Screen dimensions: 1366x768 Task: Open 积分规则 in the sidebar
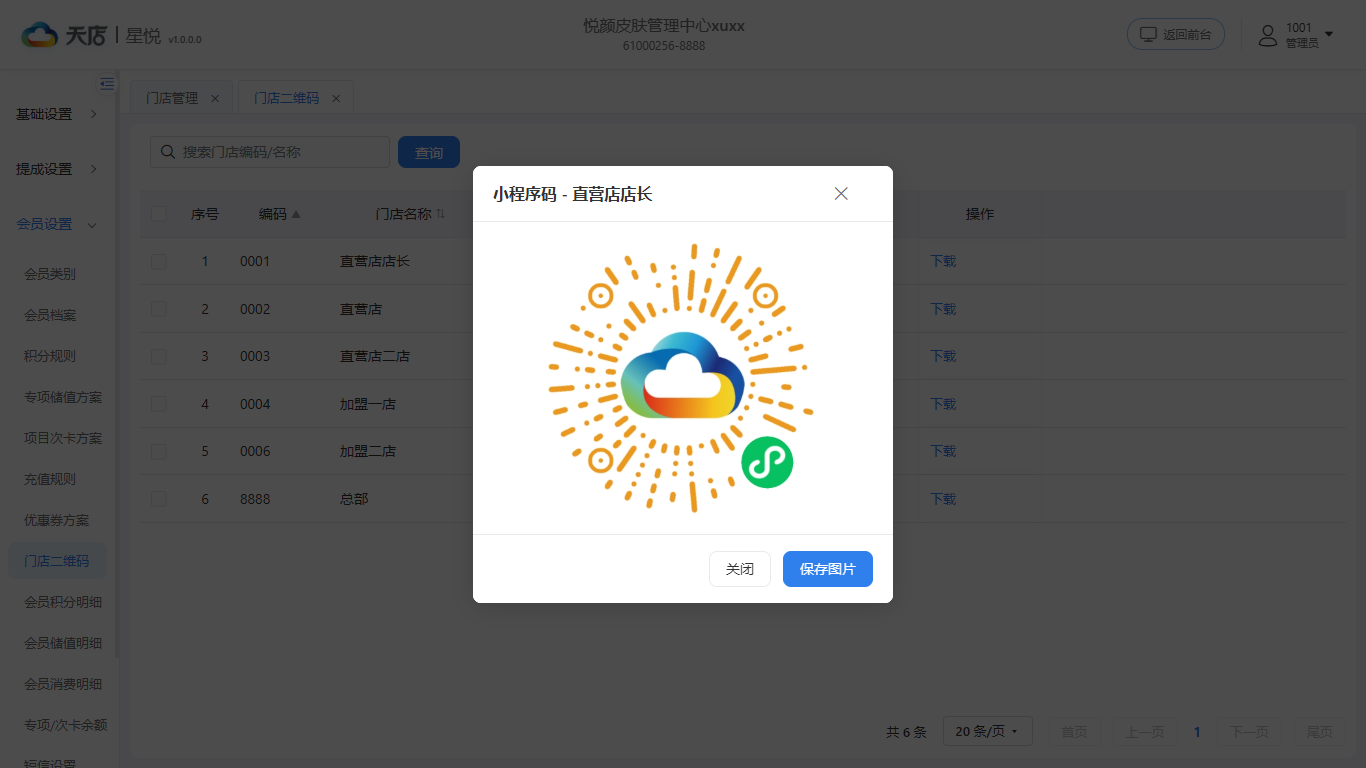50,356
